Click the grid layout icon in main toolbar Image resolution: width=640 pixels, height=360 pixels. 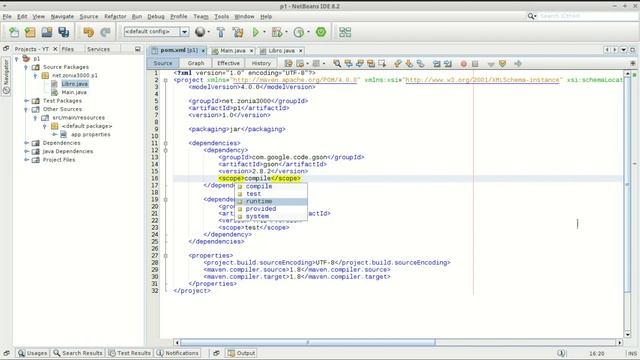pyautogui.click(x=345, y=32)
